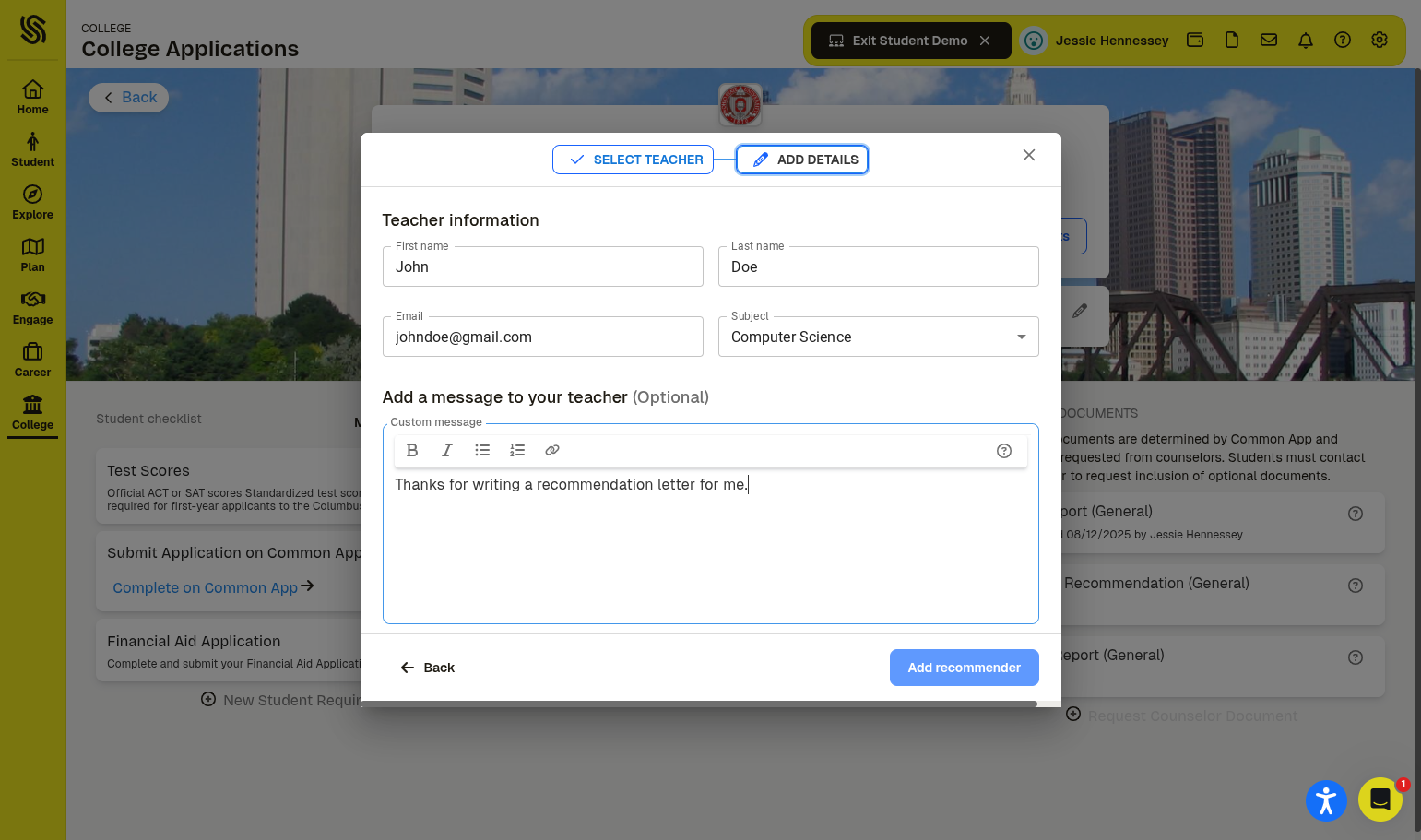1421x840 pixels.
Task: Open Complete on Common App link
Action: click(x=213, y=587)
